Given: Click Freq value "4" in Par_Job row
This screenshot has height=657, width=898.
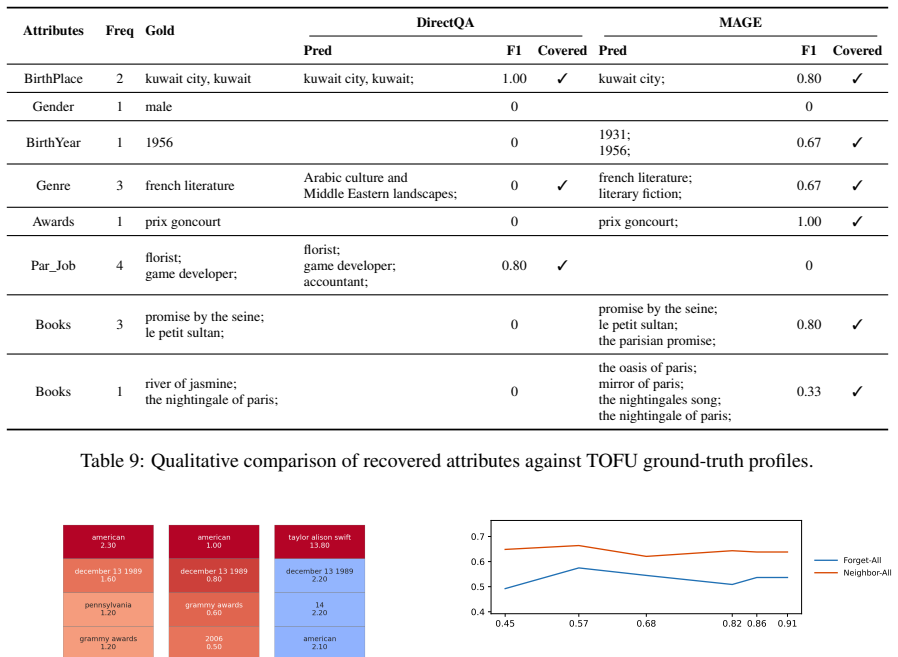Looking at the screenshot, I should click(120, 266).
